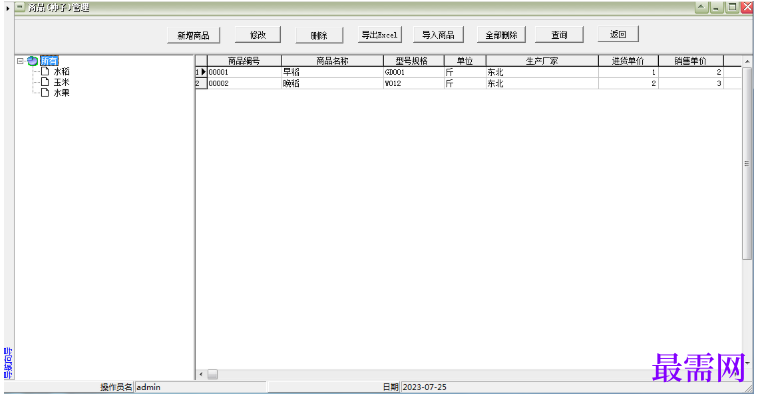Select the 水稻 category
Image resolution: width=764 pixels, height=399 pixels.
point(61,72)
